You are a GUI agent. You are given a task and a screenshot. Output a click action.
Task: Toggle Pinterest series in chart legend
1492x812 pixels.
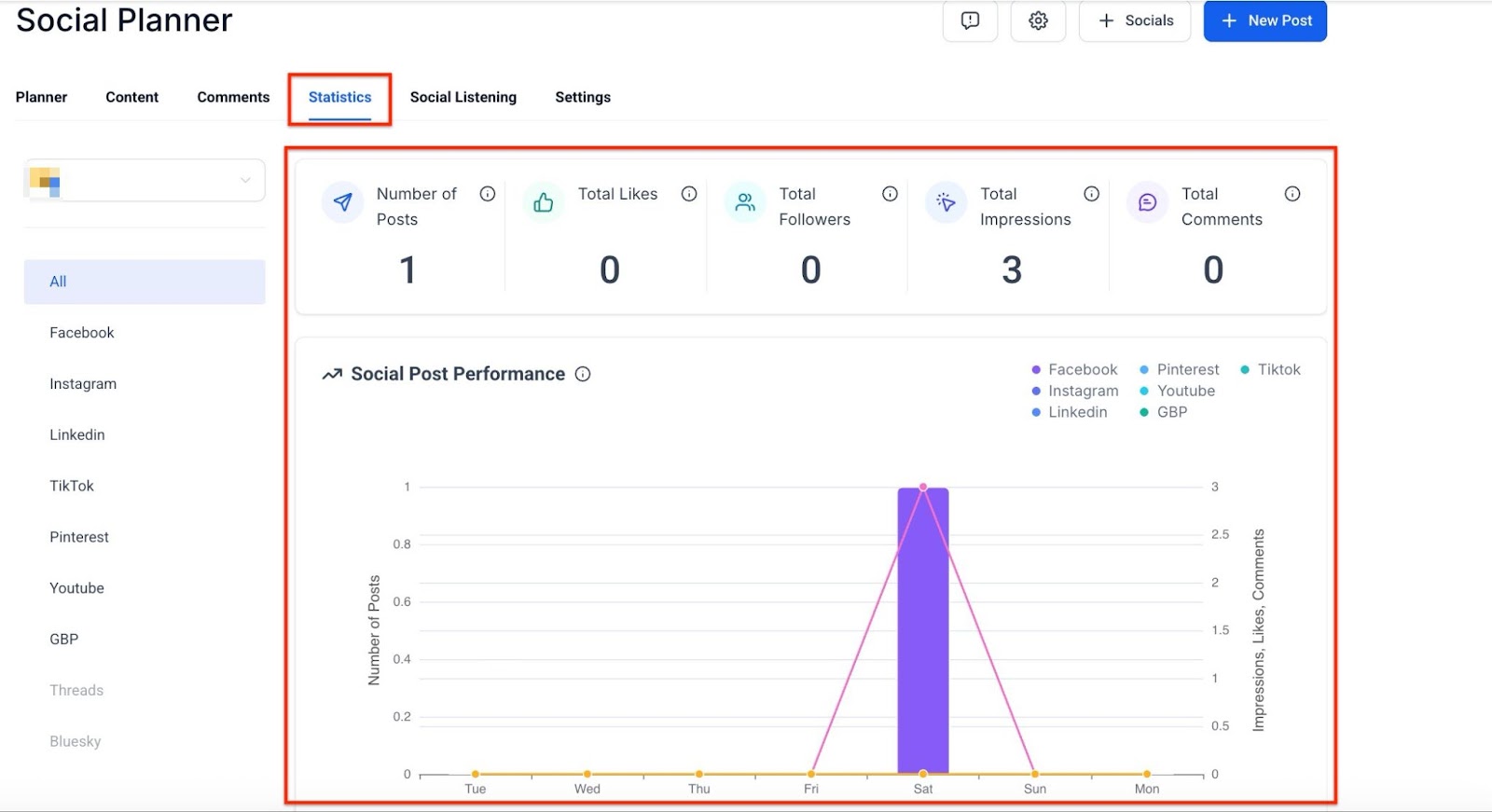click(x=1180, y=370)
